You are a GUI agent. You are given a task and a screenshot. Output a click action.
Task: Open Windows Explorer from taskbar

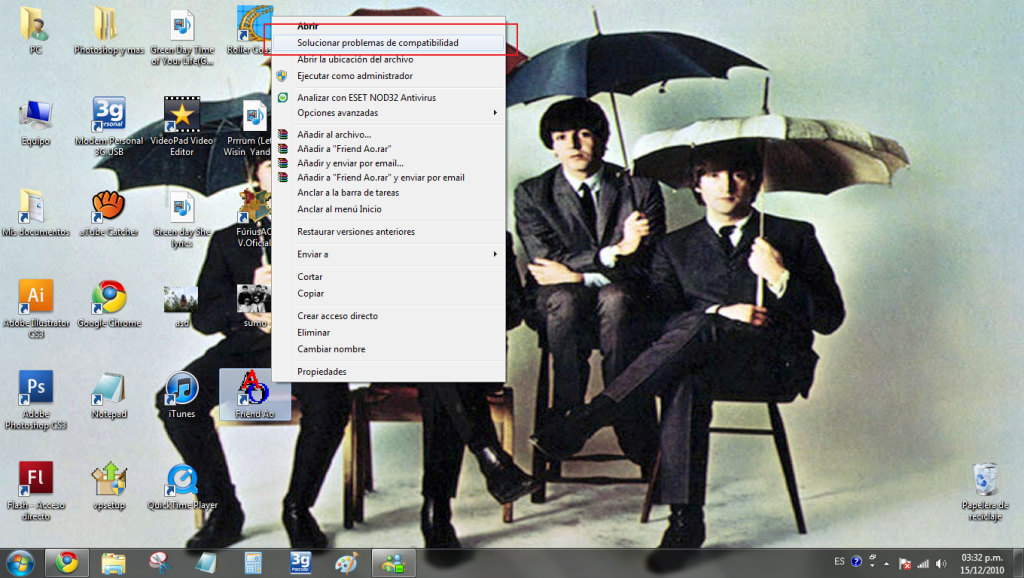click(113, 562)
